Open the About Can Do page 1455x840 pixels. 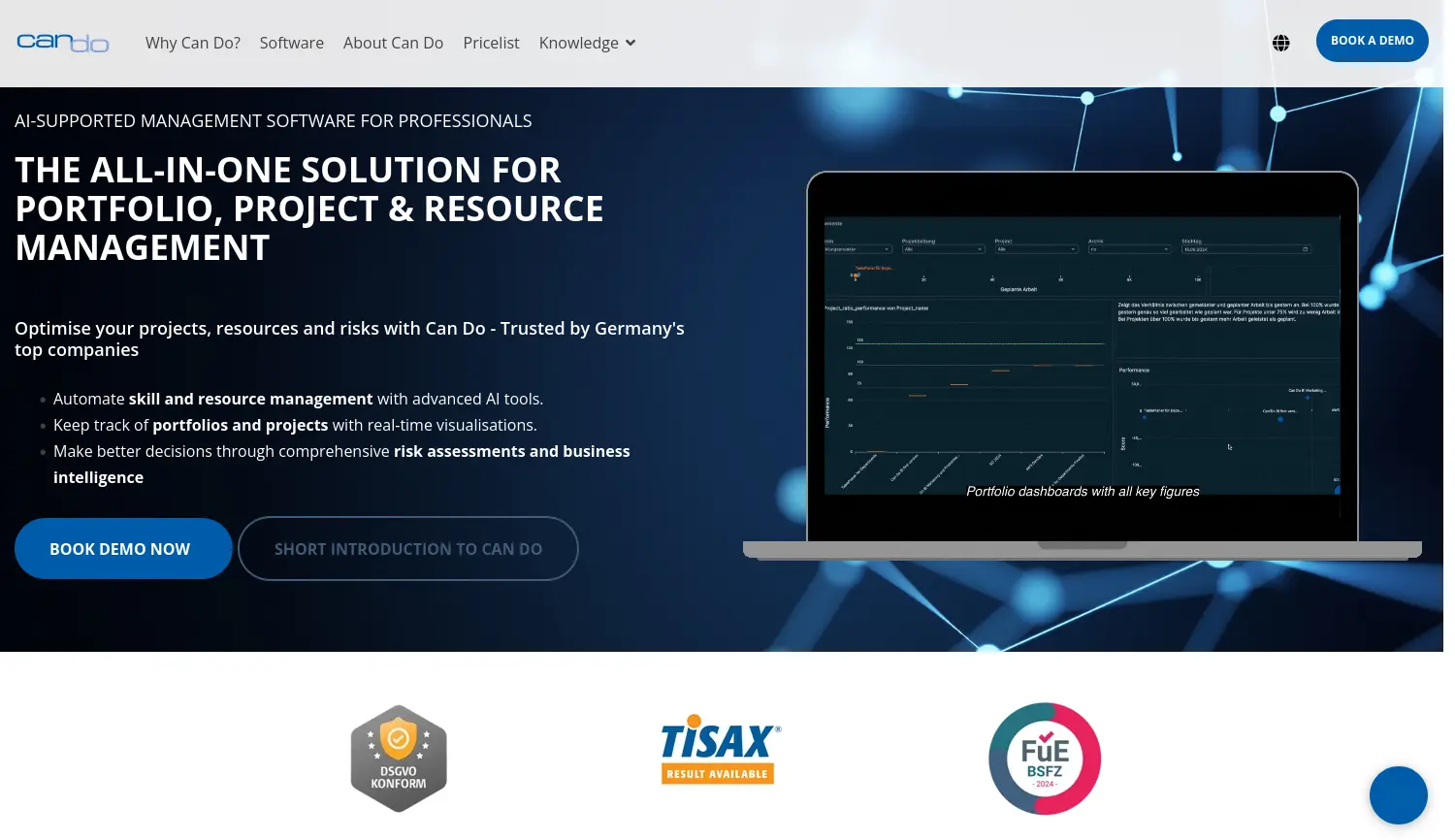[x=393, y=43]
